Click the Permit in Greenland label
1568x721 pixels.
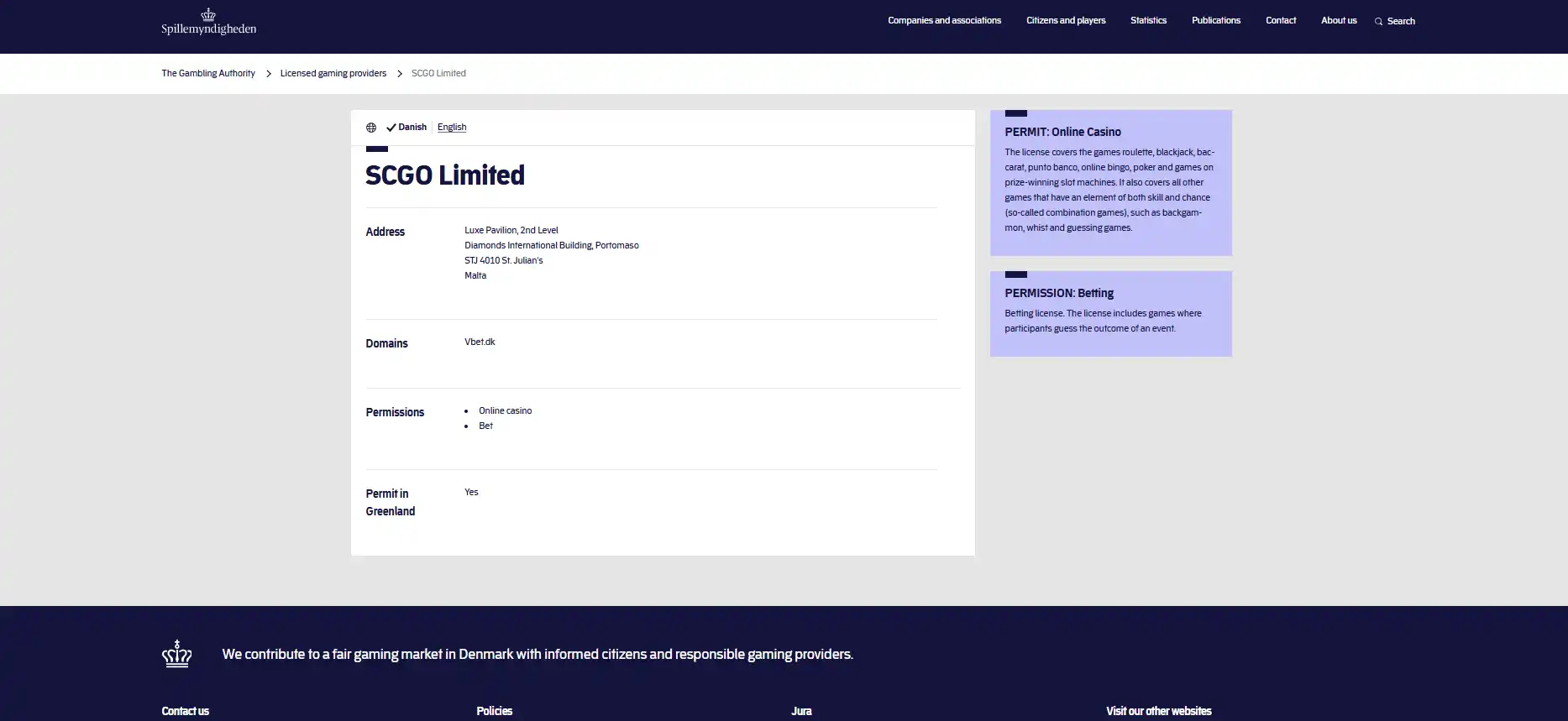point(391,502)
